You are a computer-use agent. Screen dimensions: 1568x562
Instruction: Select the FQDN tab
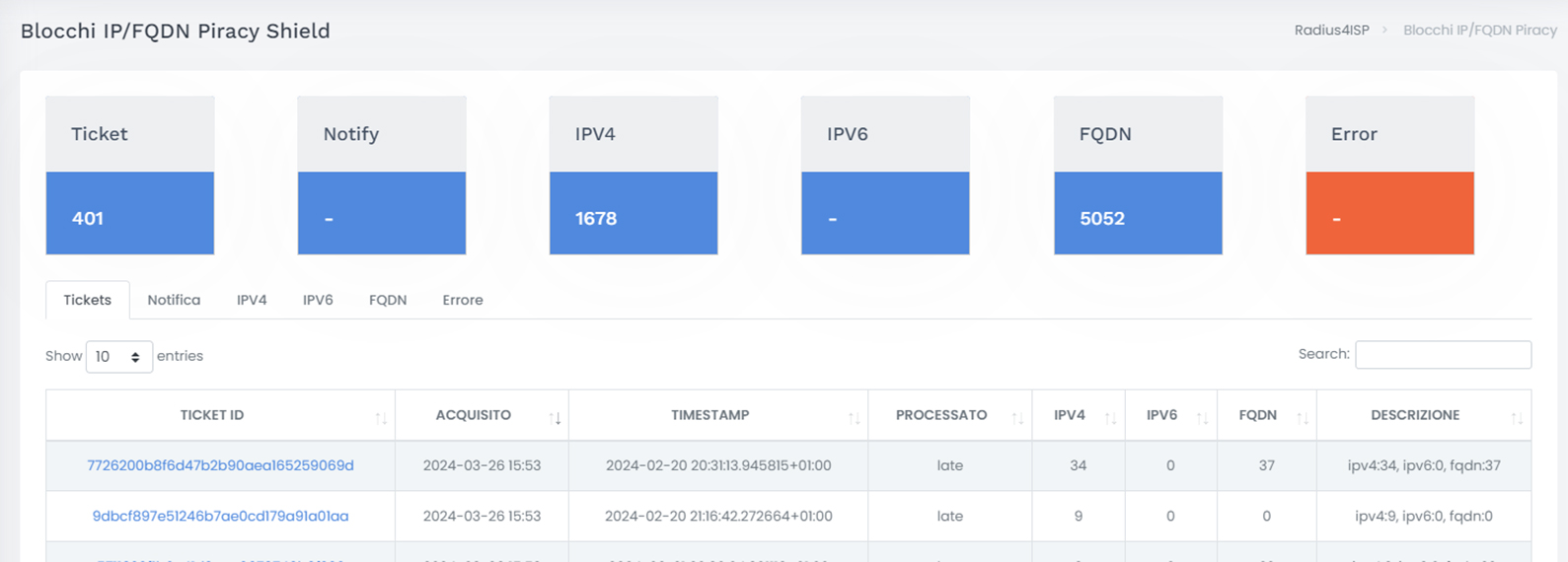(388, 300)
